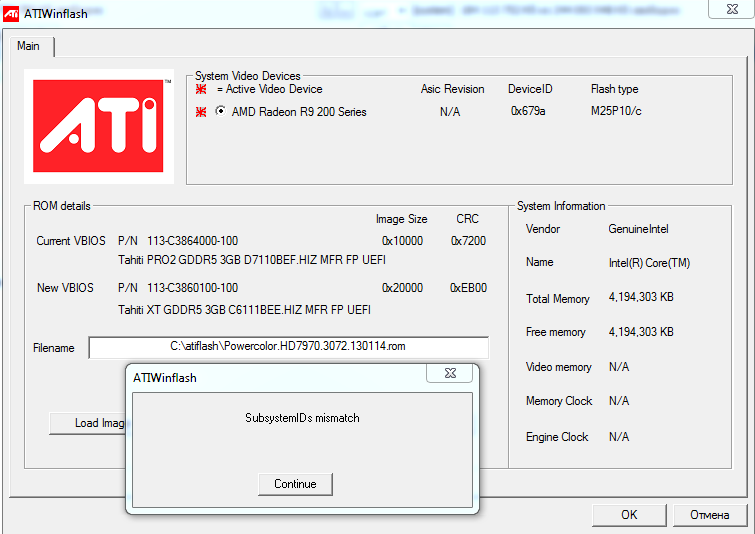Viewport: 755px width, 534px height.
Task: Click the Отмена cancel button
Action: (709, 515)
